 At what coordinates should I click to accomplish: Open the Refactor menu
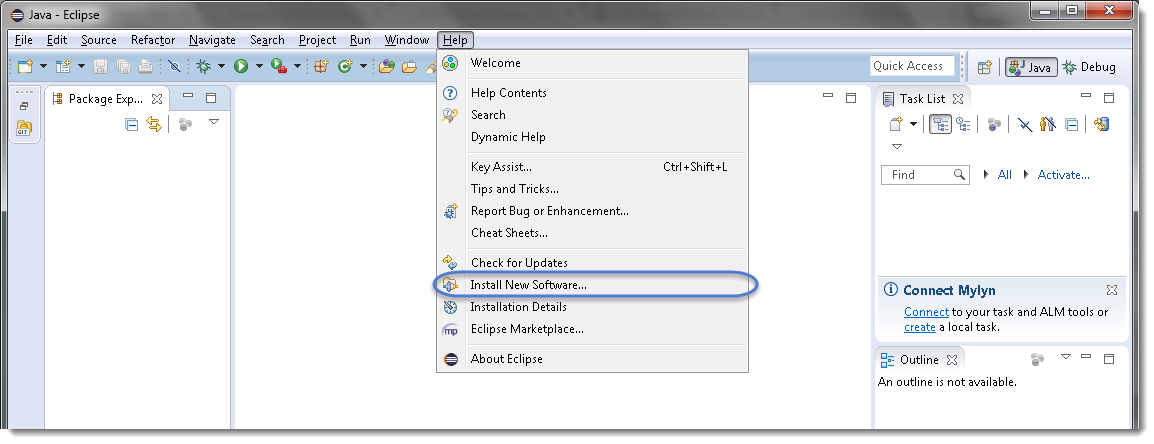(x=153, y=40)
